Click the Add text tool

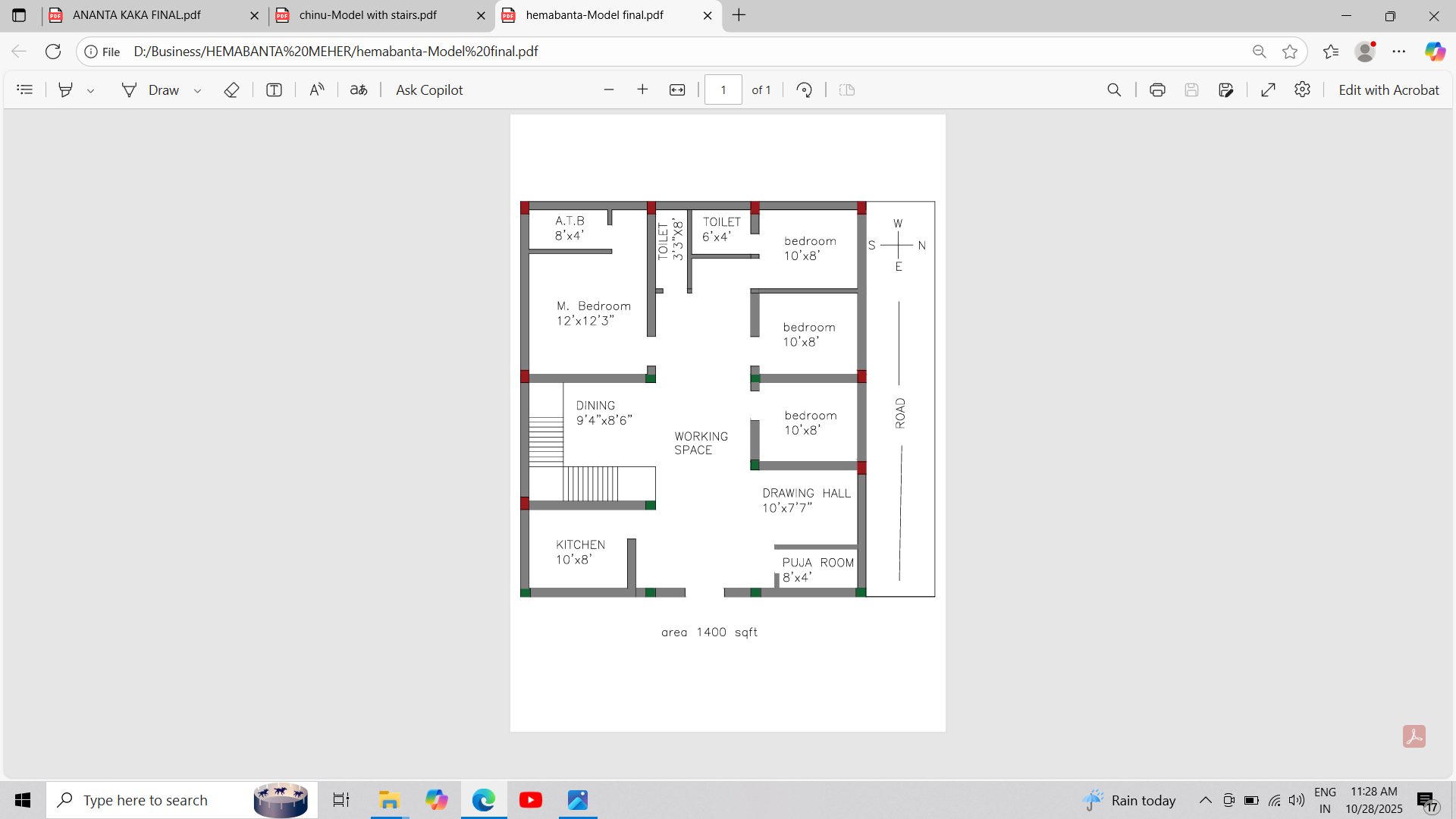click(x=274, y=89)
